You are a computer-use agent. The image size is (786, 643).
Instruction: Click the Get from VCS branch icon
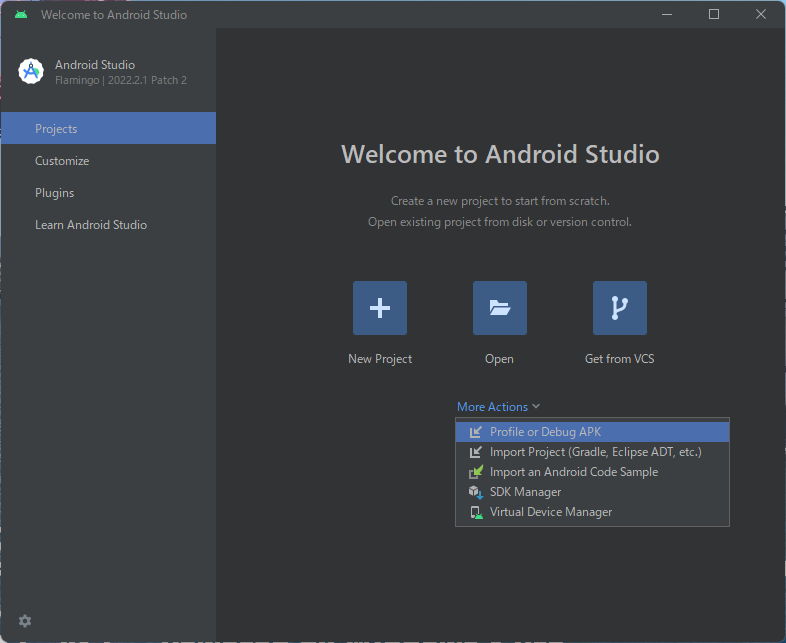coord(619,308)
